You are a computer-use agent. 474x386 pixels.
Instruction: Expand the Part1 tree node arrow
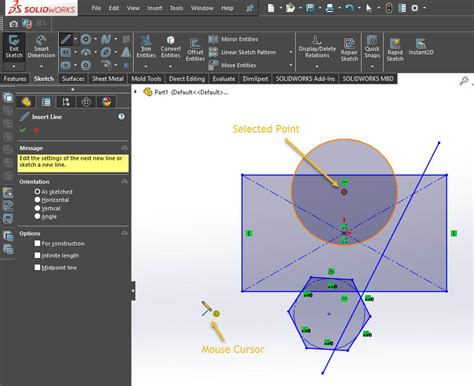pyautogui.click(x=135, y=91)
